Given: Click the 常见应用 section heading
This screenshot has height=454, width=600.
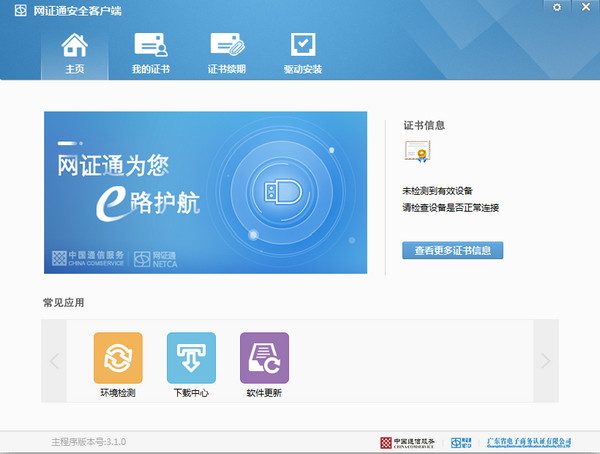Looking at the screenshot, I should coord(63,302).
